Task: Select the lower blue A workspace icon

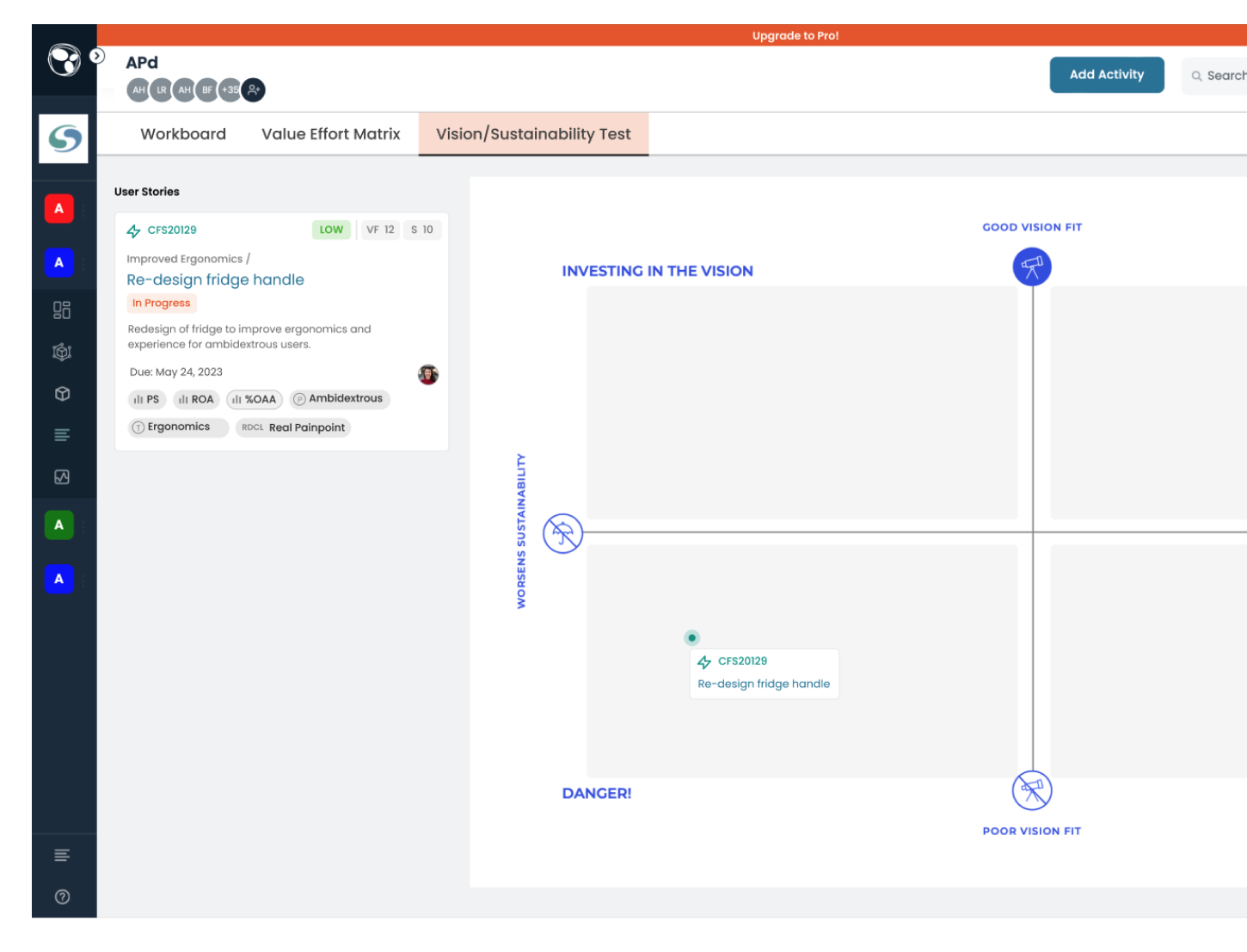Action: pyautogui.click(x=59, y=579)
